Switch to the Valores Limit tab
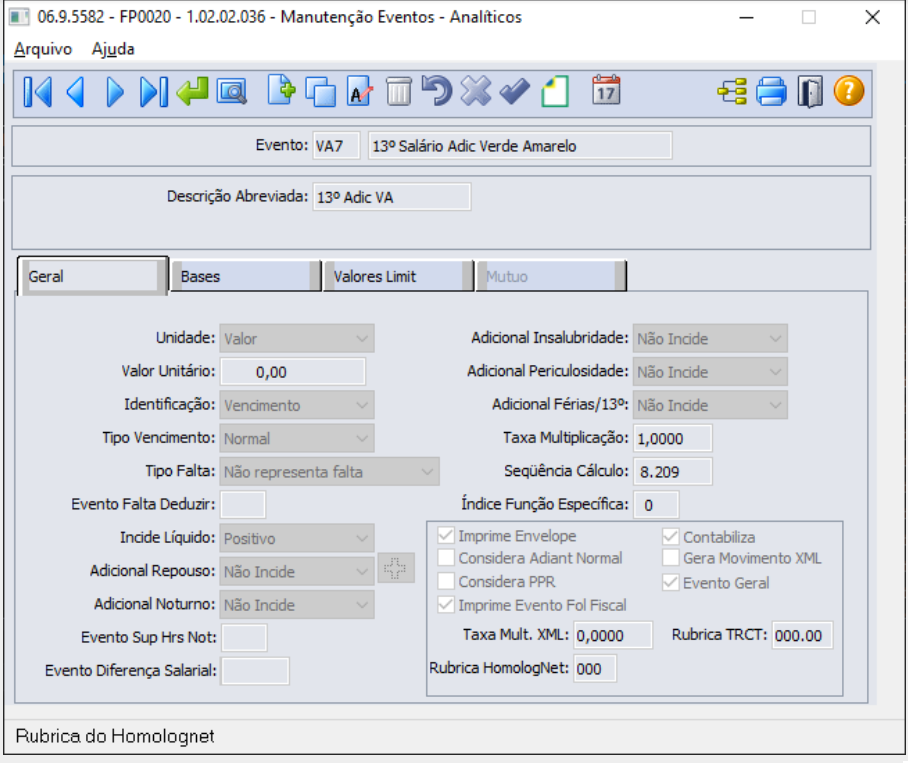The image size is (908, 763). tap(399, 276)
